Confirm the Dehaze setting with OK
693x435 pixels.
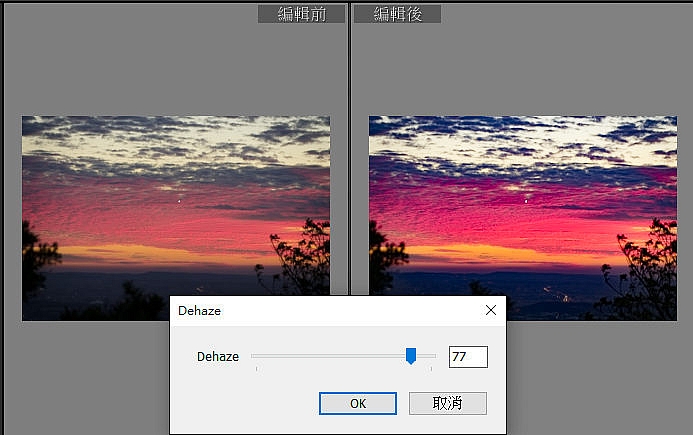coord(358,403)
